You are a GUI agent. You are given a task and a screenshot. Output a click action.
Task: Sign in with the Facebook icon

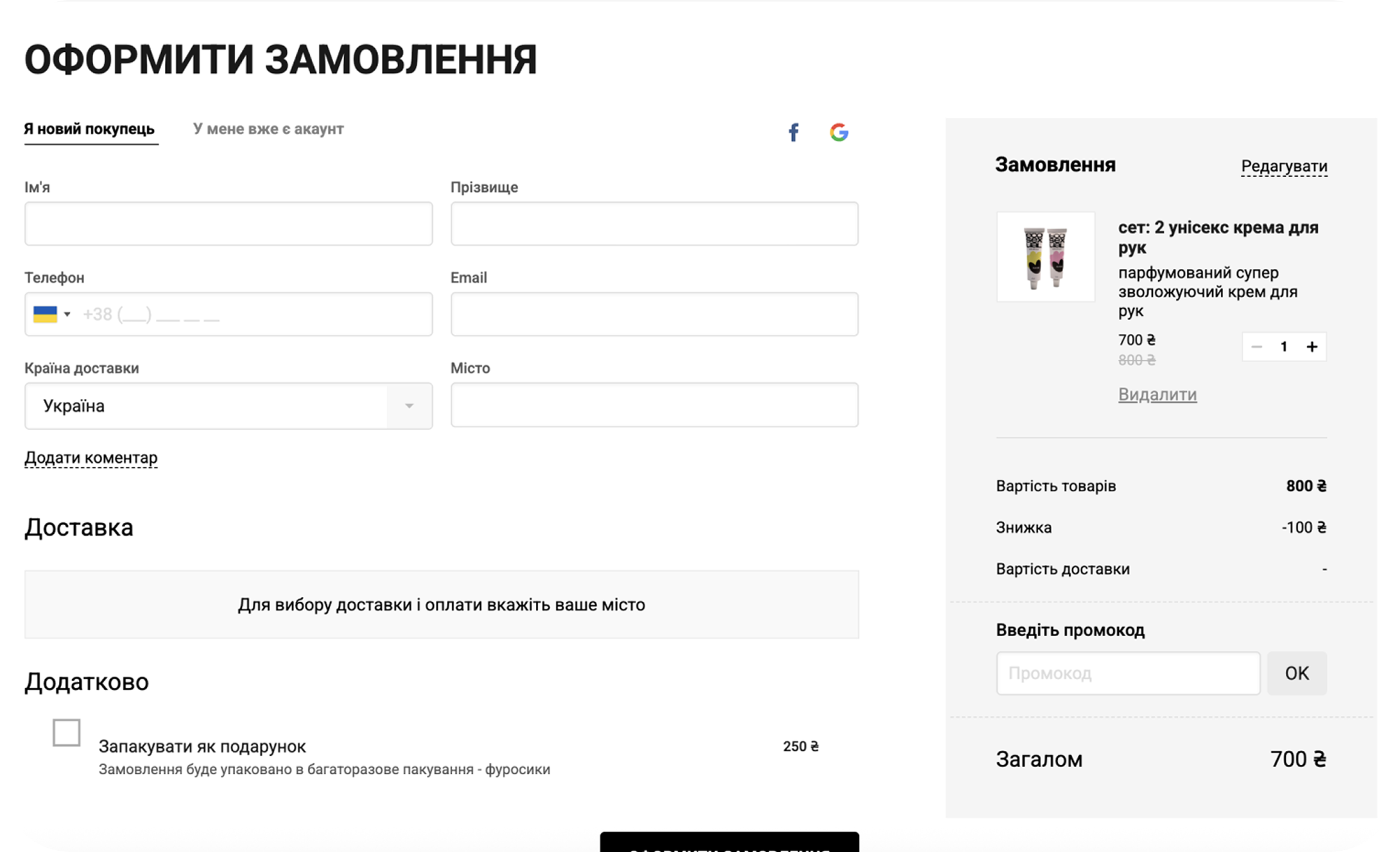click(x=794, y=132)
